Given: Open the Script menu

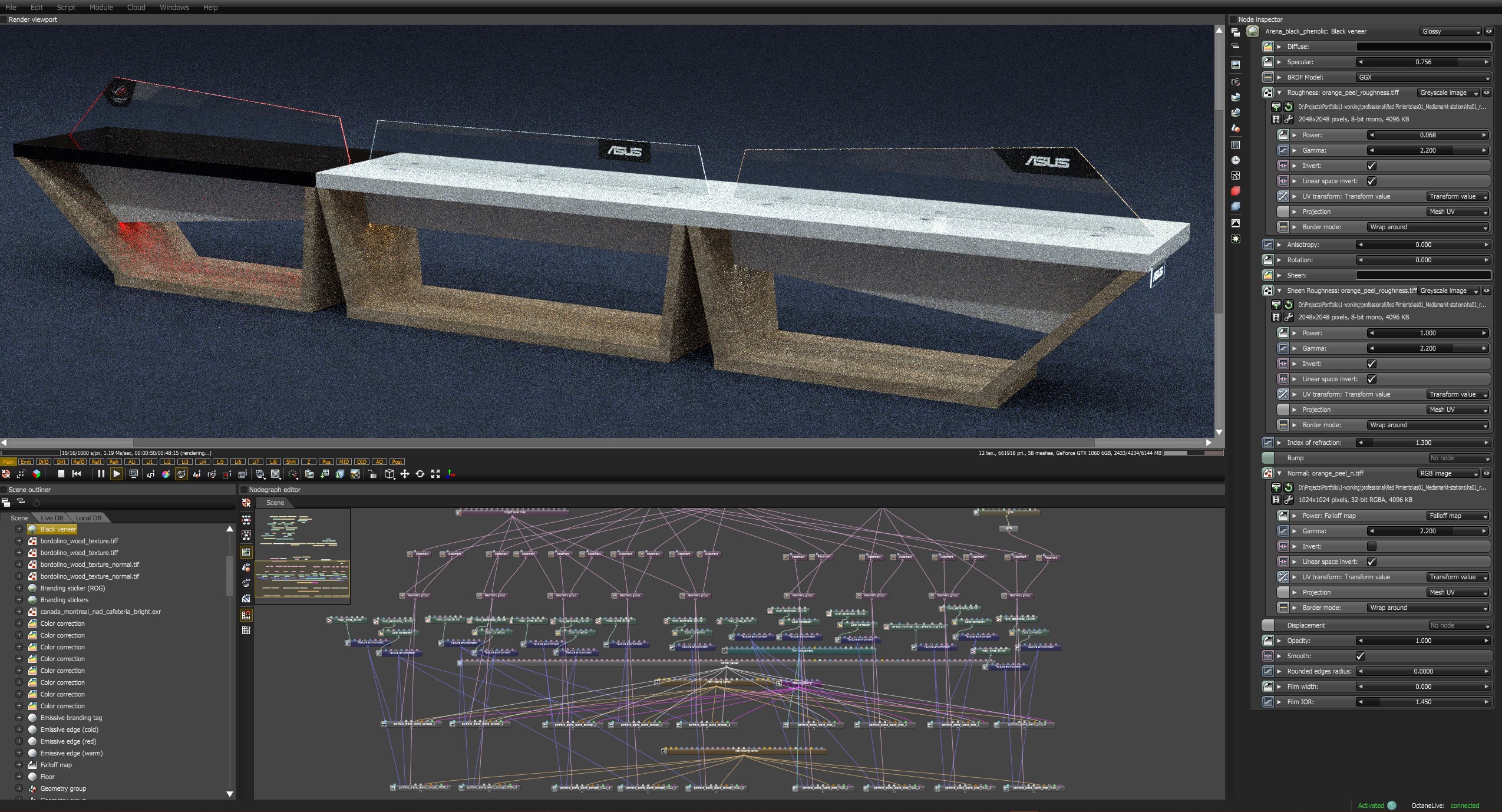Looking at the screenshot, I should tap(66, 7).
